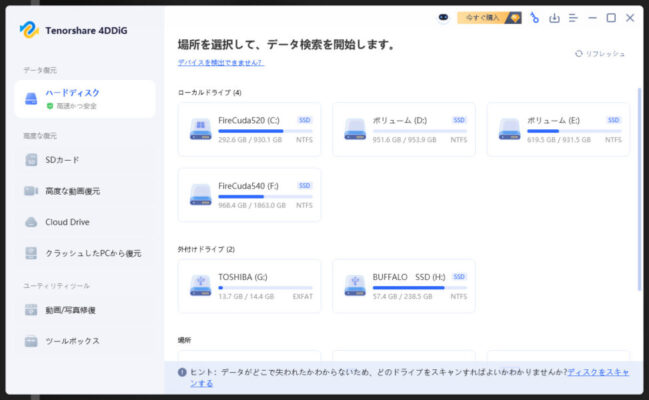
Task: Click the blue key registration icon
Action: [x=535, y=18]
